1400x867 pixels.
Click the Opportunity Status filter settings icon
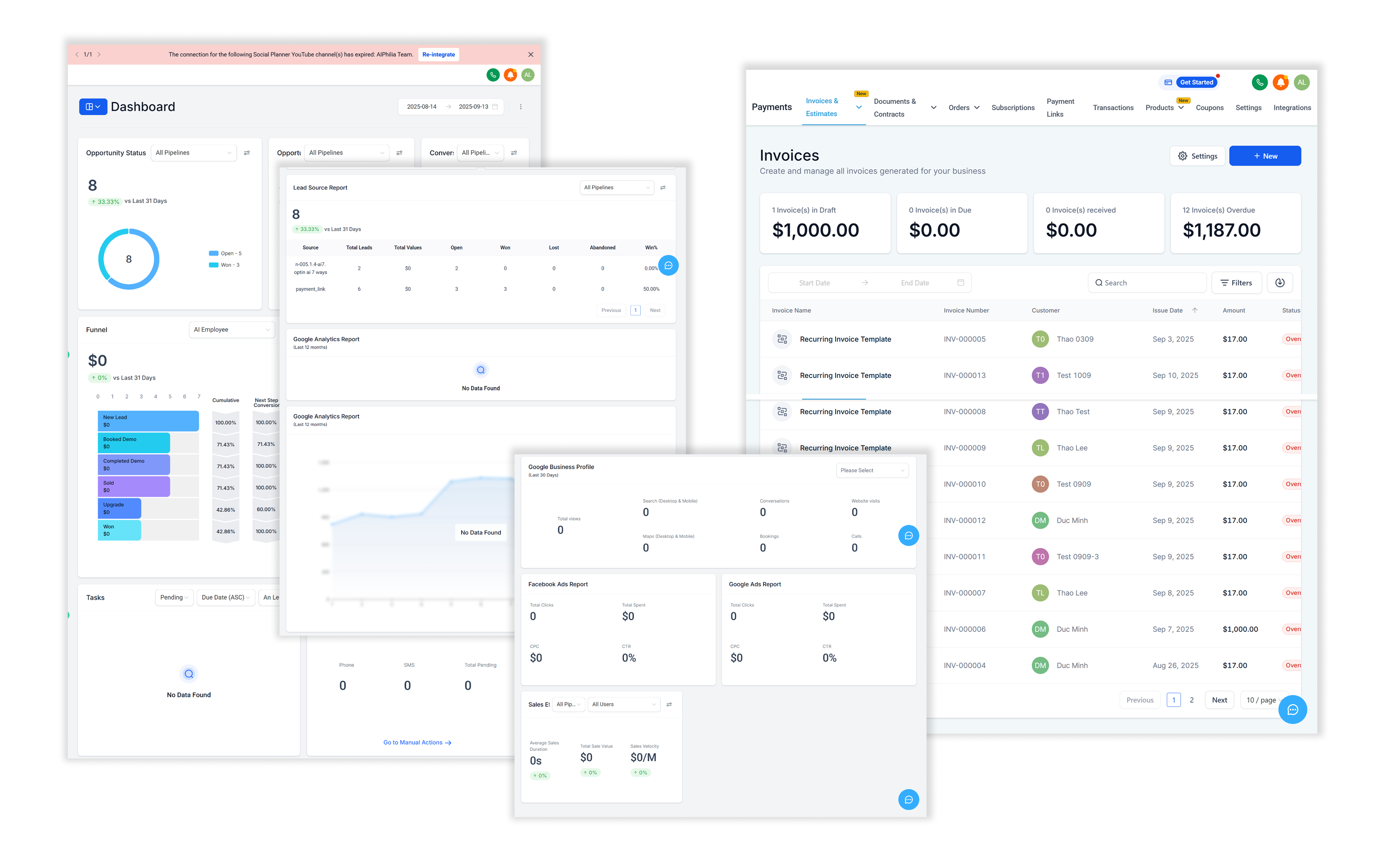(247, 153)
